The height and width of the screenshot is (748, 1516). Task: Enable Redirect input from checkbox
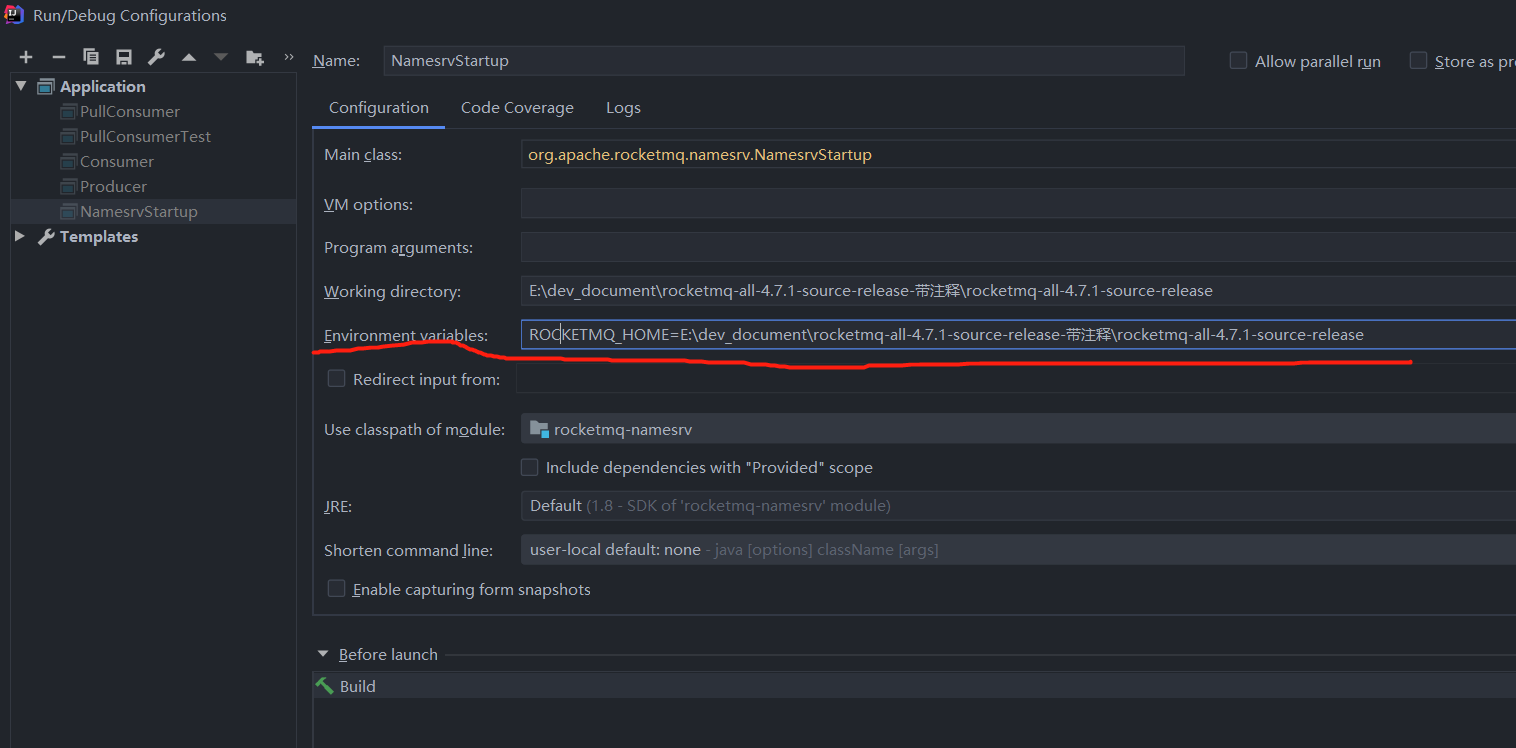pos(337,379)
